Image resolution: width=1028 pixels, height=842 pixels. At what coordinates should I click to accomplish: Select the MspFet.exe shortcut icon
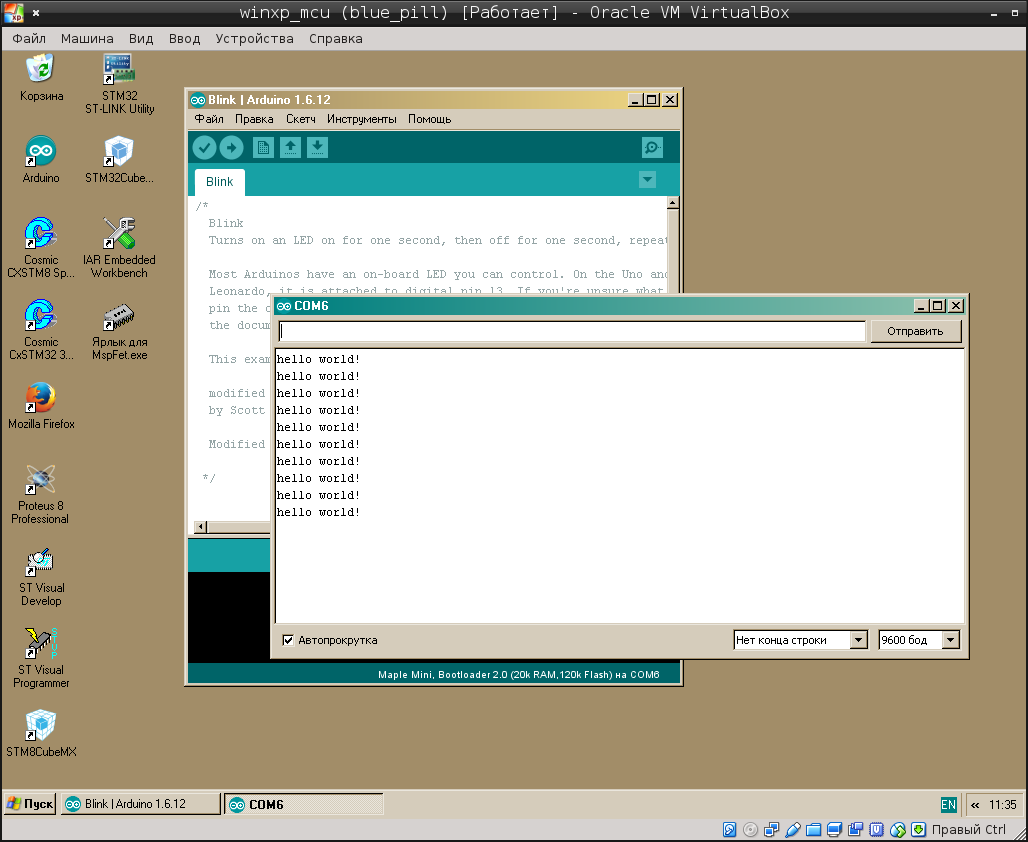(119, 331)
